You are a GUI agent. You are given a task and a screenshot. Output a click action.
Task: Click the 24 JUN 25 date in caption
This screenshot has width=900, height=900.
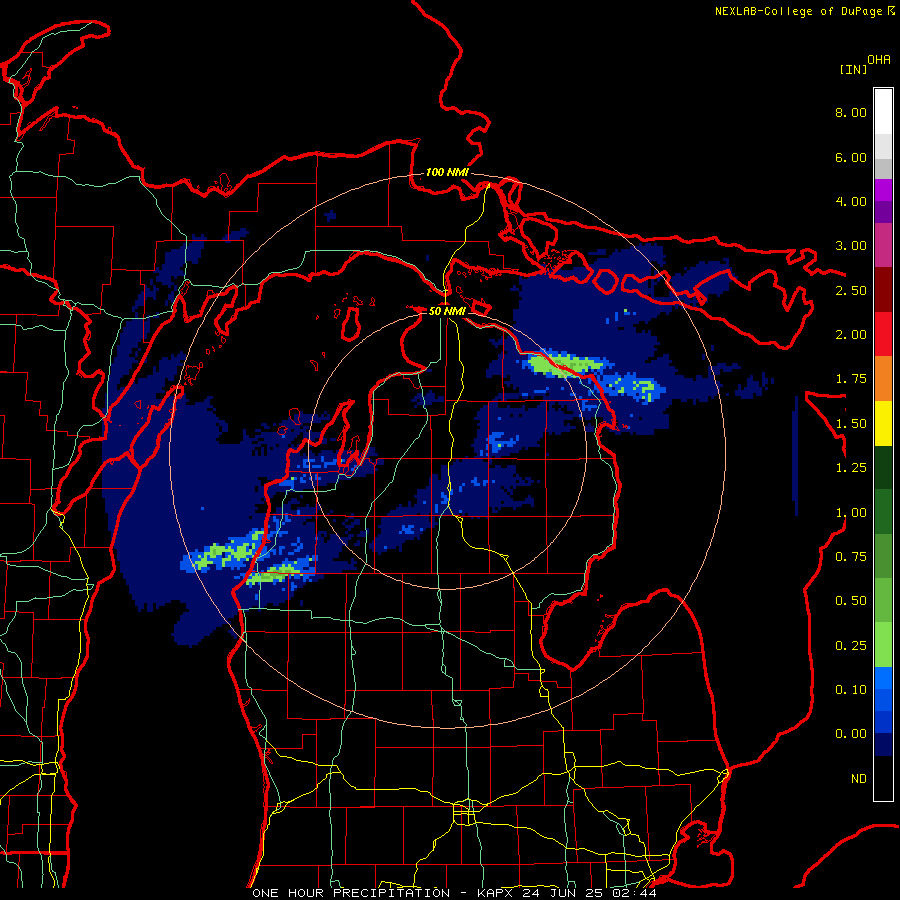[564, 893]
